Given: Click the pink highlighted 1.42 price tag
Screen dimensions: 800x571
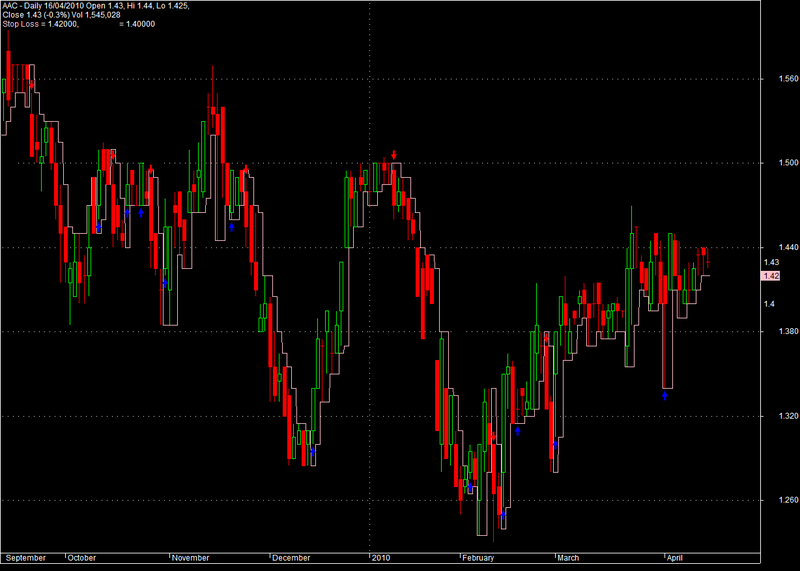Looking at the screenshot, I should pyautogui.click(x=770, y=276).
